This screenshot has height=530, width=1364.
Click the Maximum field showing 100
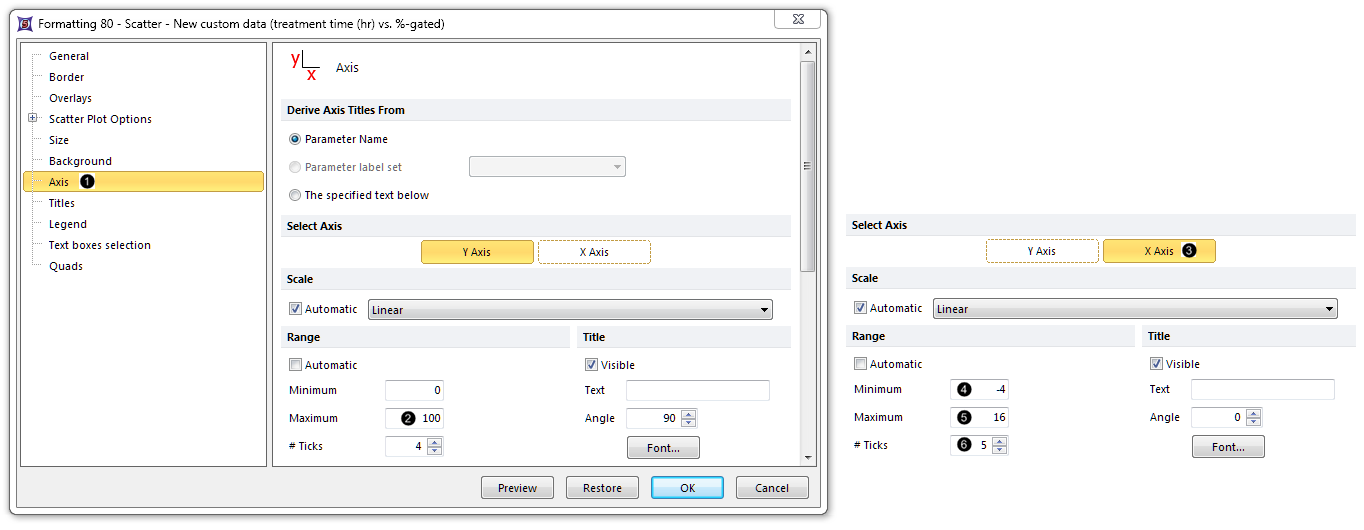[x=414, y=418]
